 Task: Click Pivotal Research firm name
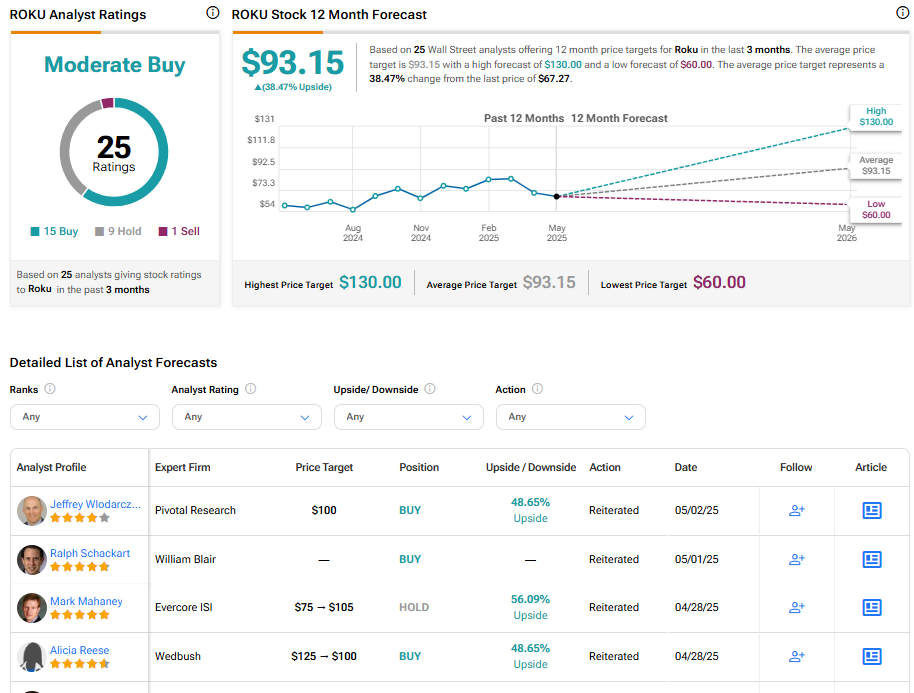pos(195,511)
